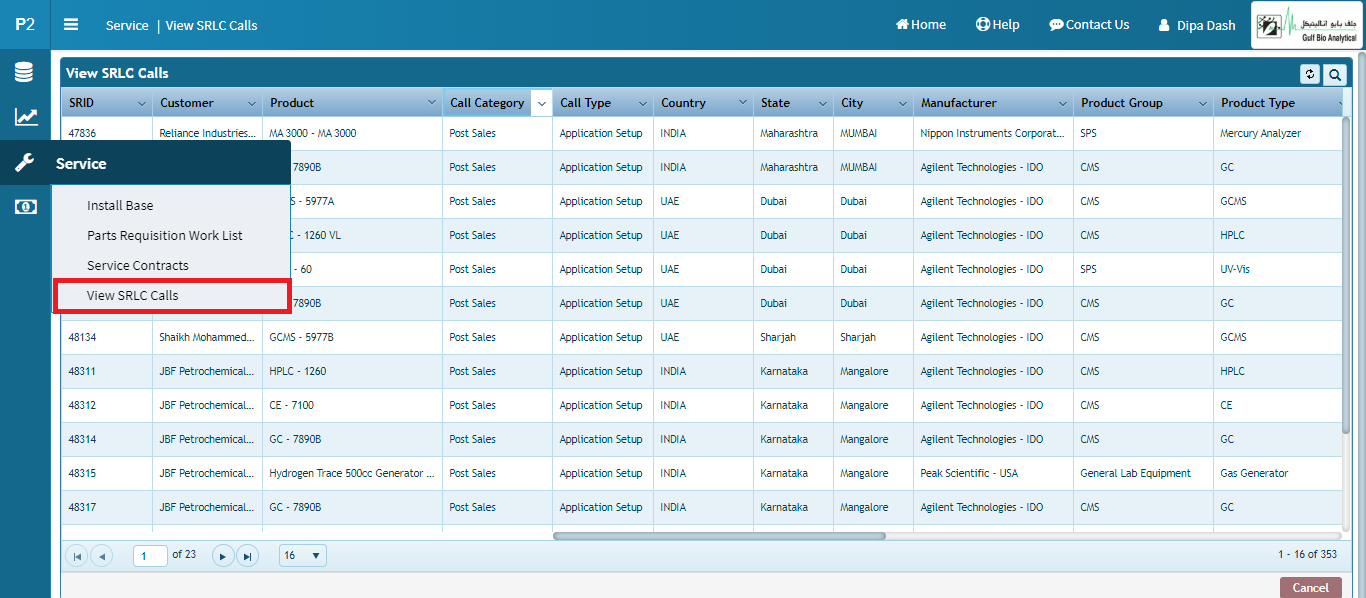
Task: Open Product column dropdown arrow
Action: pos(432,103)
